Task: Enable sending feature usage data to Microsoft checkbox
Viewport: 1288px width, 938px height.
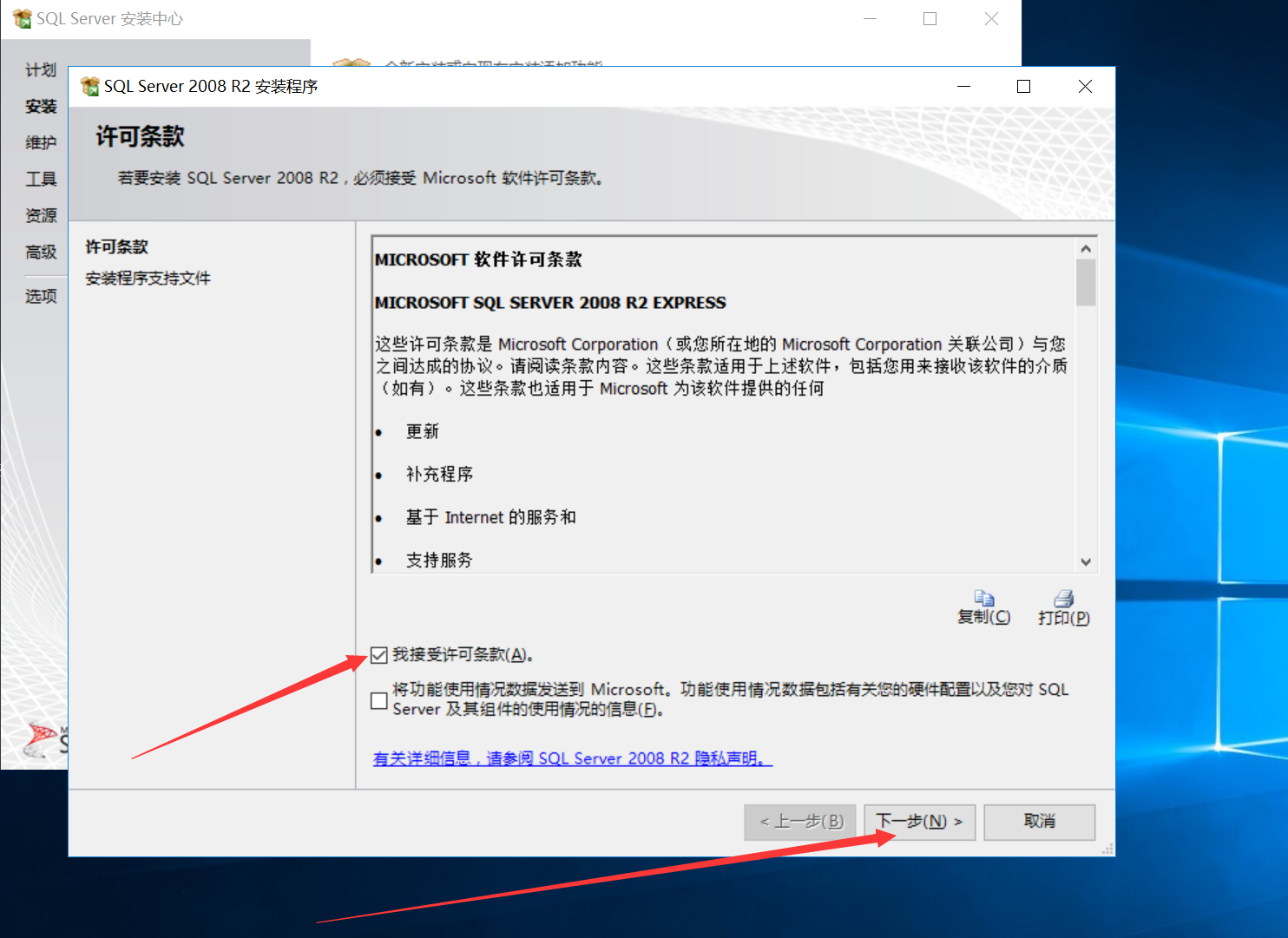Action: click(378, 700)
